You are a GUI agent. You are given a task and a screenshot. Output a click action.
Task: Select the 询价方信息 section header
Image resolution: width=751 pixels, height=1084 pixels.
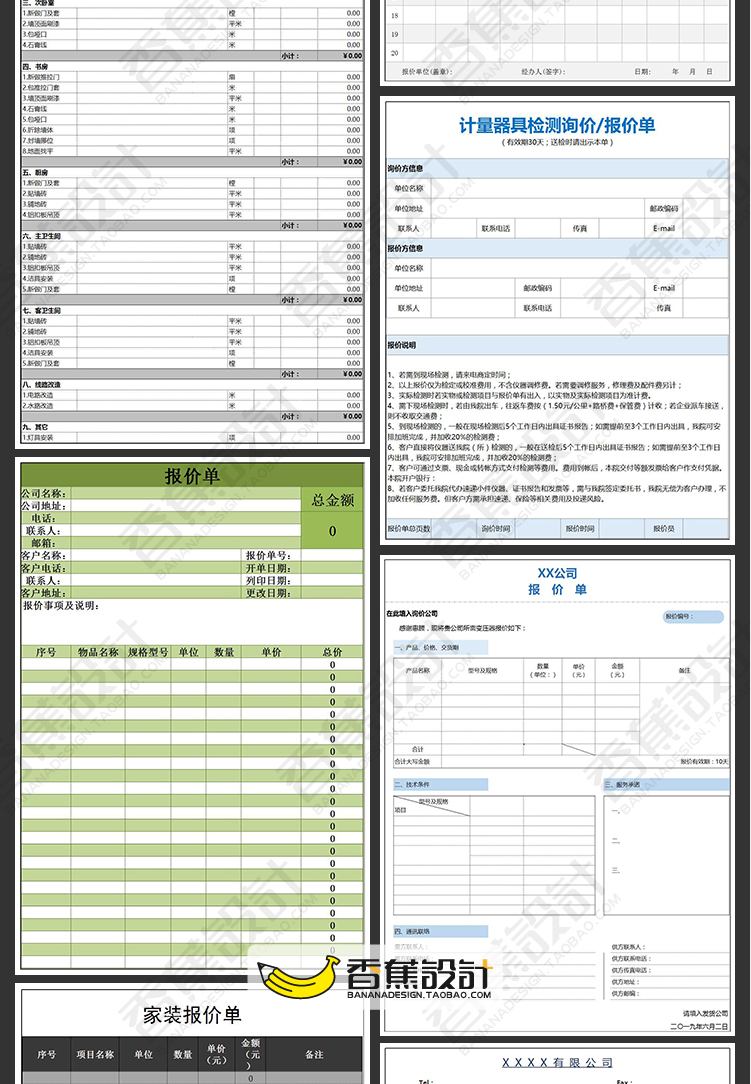405,167
